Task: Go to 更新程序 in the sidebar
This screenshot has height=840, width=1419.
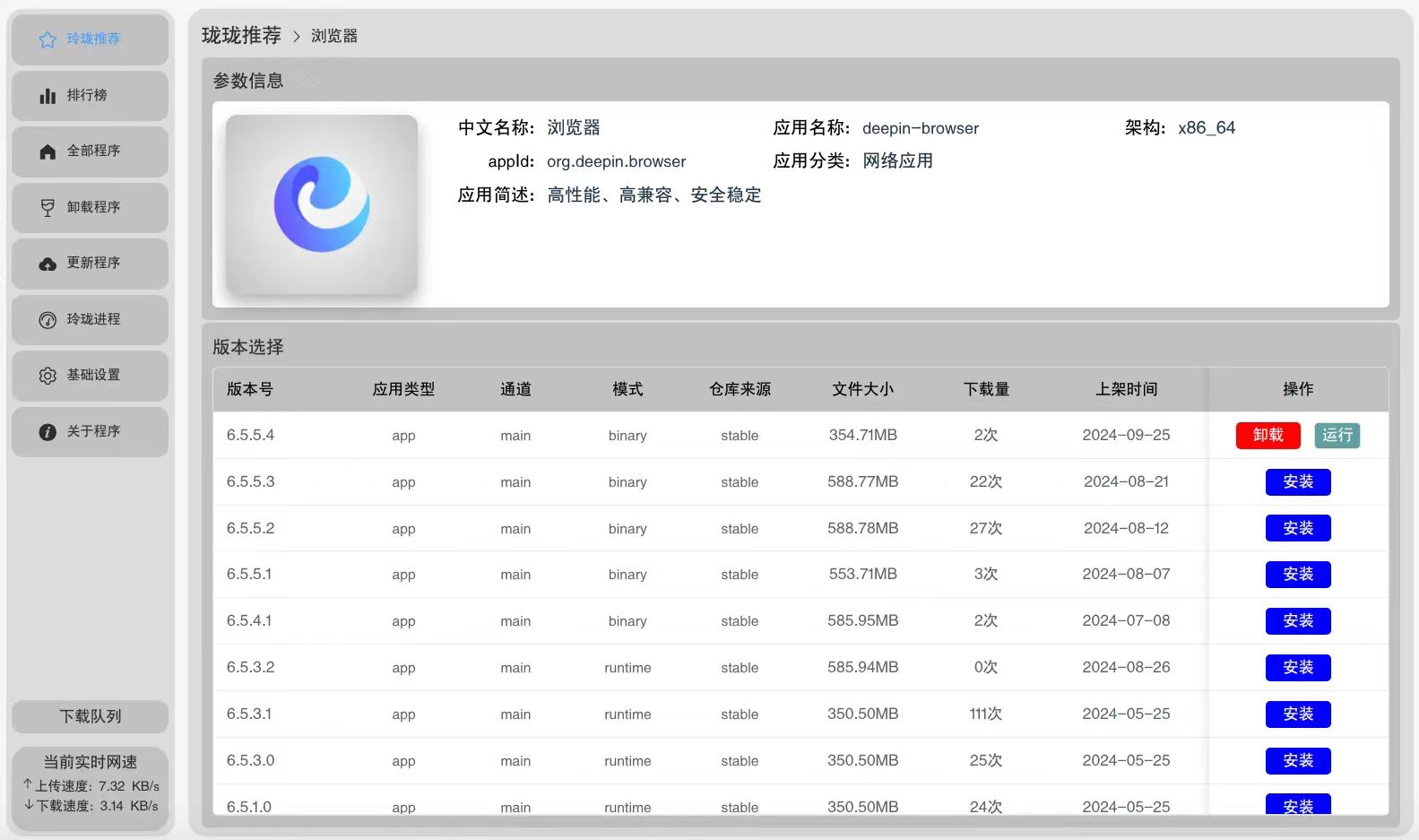Action: click(90, 264)
